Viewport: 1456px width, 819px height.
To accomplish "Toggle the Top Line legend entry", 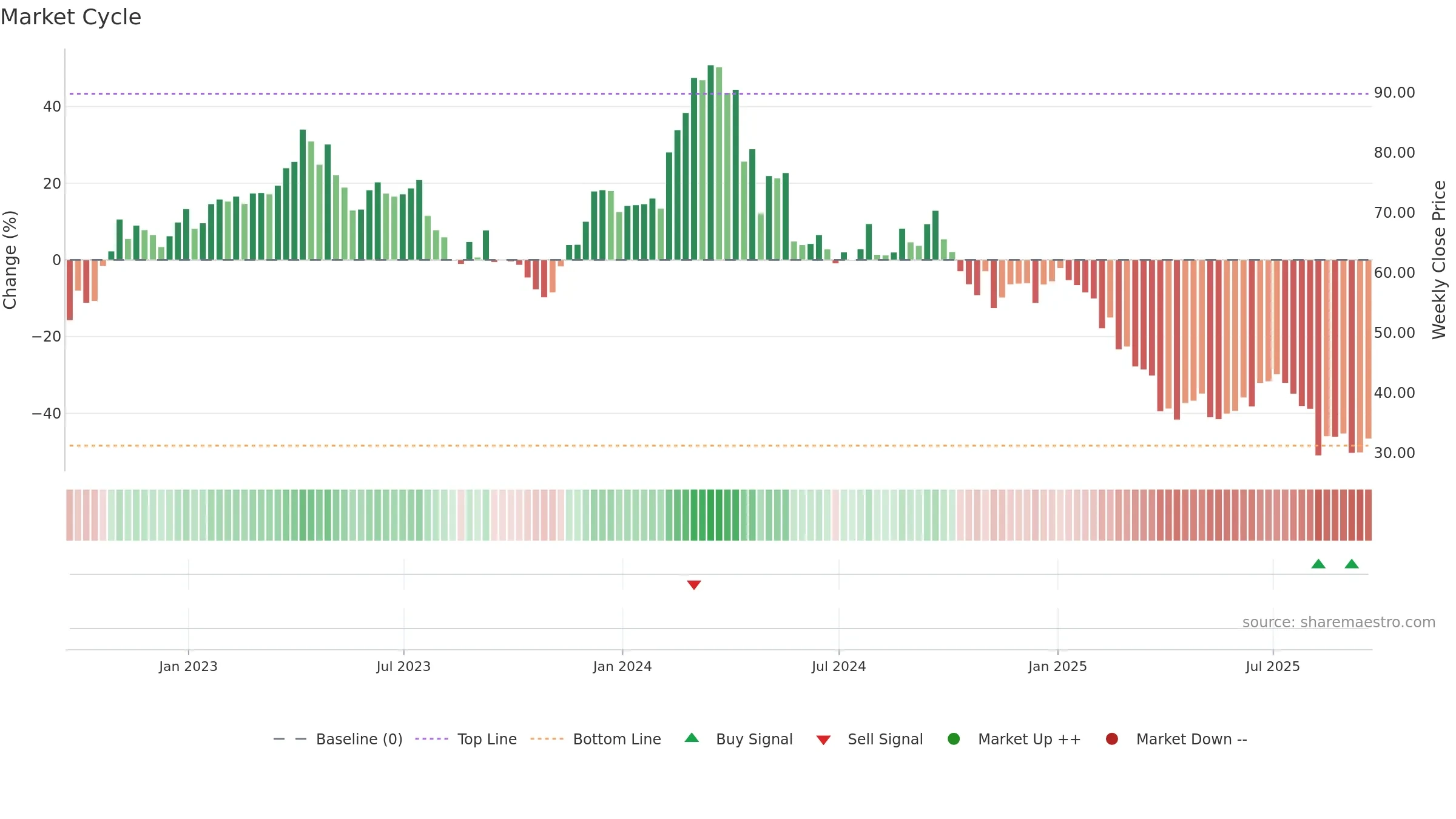I will (x=466, y=739).
